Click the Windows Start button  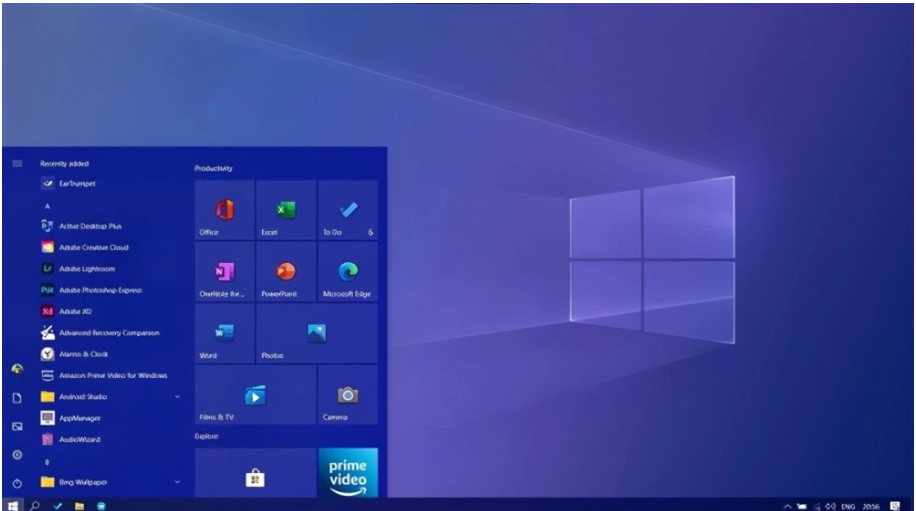[12, 506]
